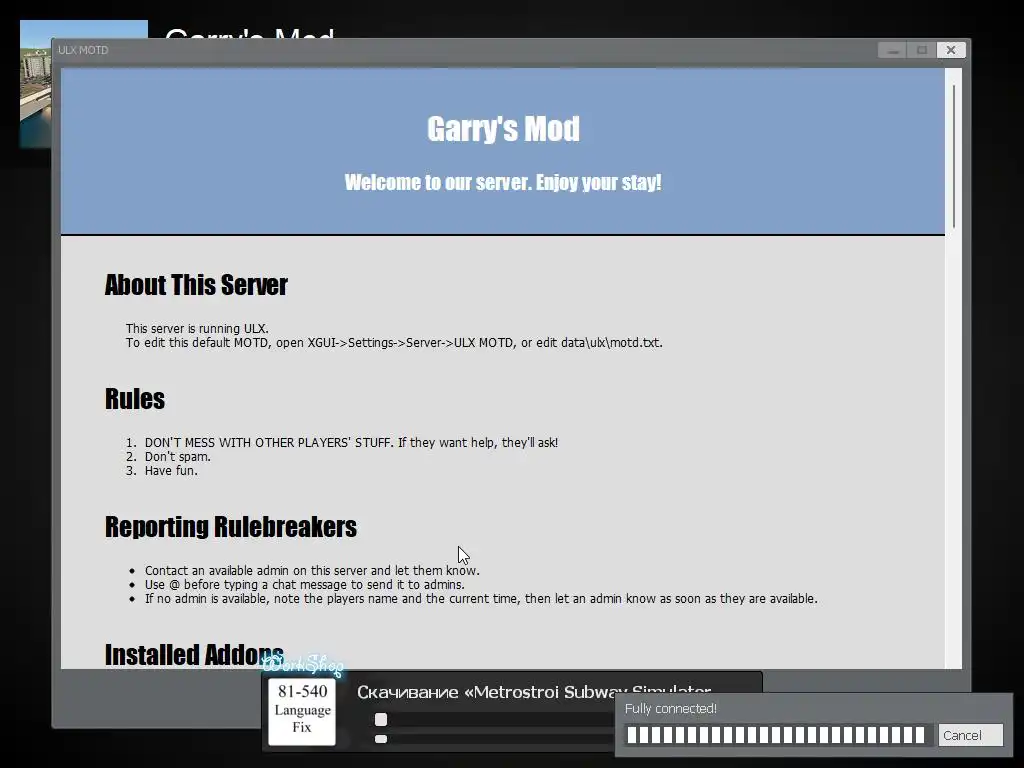This screenshot has width=1024, height=768.
Task: Click the Workshop logo above download panel
Action: 303,665
